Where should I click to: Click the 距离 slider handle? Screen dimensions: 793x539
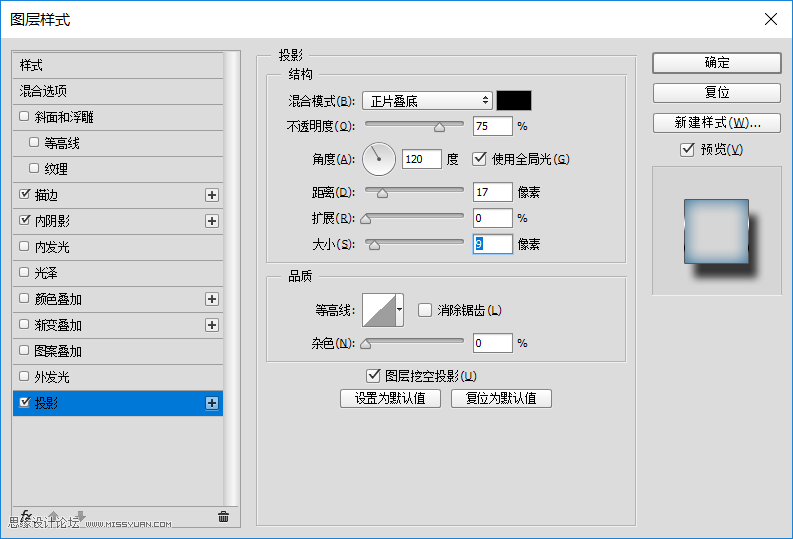point(382,193)
